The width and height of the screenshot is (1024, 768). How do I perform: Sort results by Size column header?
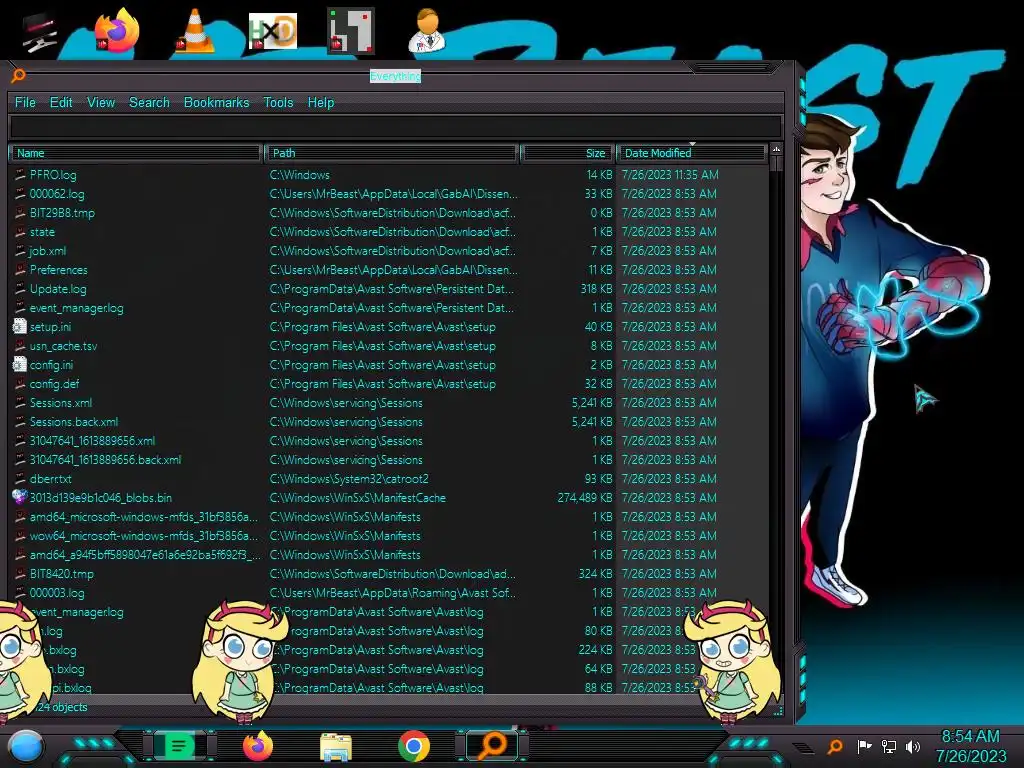tap(567, 153)
